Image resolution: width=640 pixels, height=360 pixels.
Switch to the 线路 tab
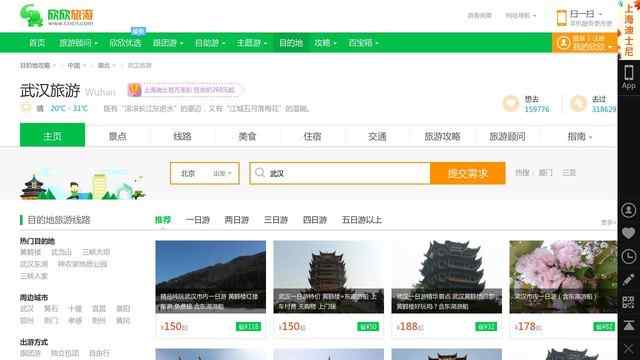(182, 136)
